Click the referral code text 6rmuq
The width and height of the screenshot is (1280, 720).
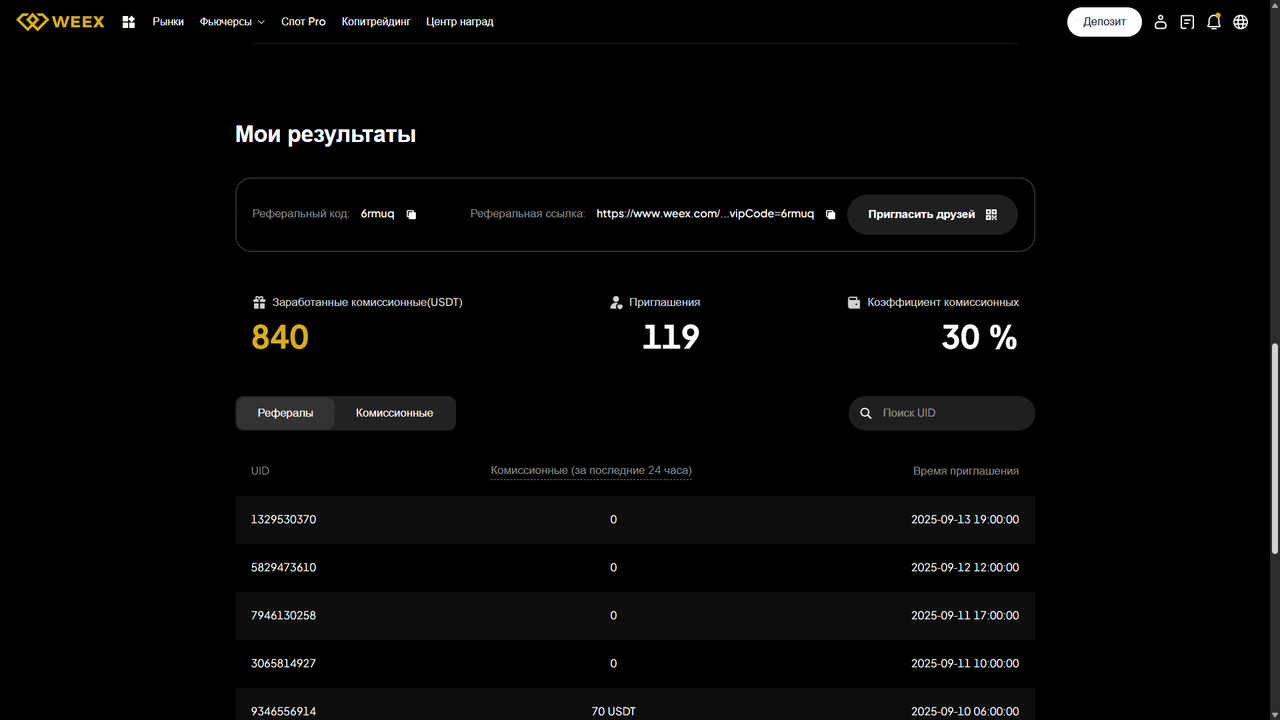click(x=378, y=214)
